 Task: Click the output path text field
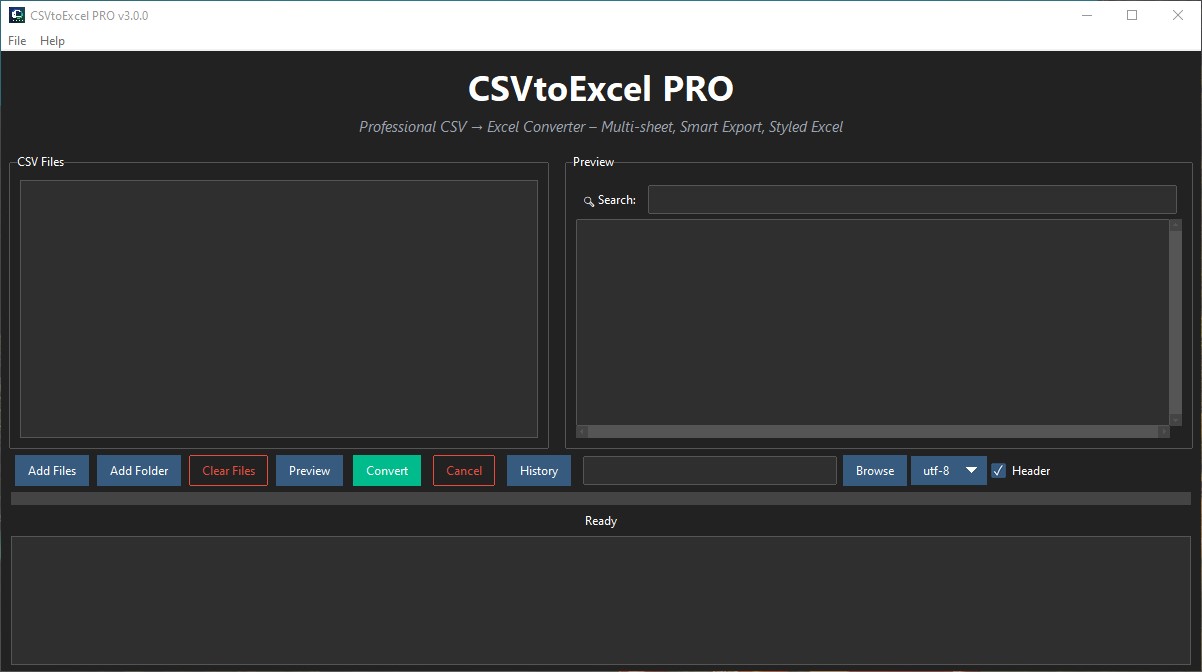click(x=709, y=470)
